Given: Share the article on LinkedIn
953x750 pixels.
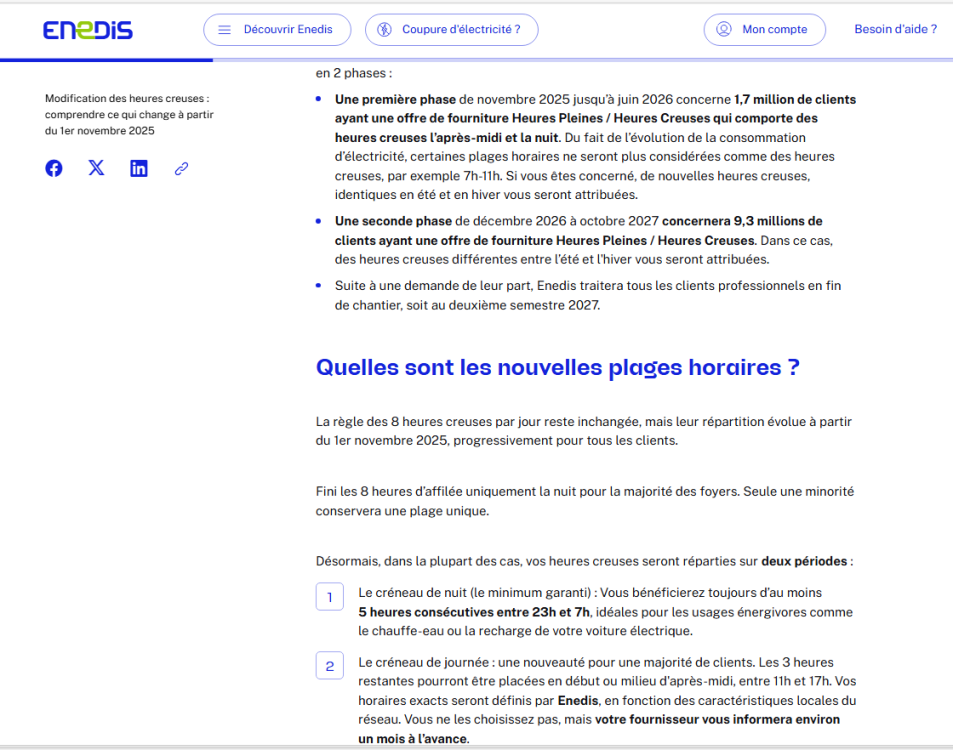Looking at the screenshot, I should click(138, 168).
